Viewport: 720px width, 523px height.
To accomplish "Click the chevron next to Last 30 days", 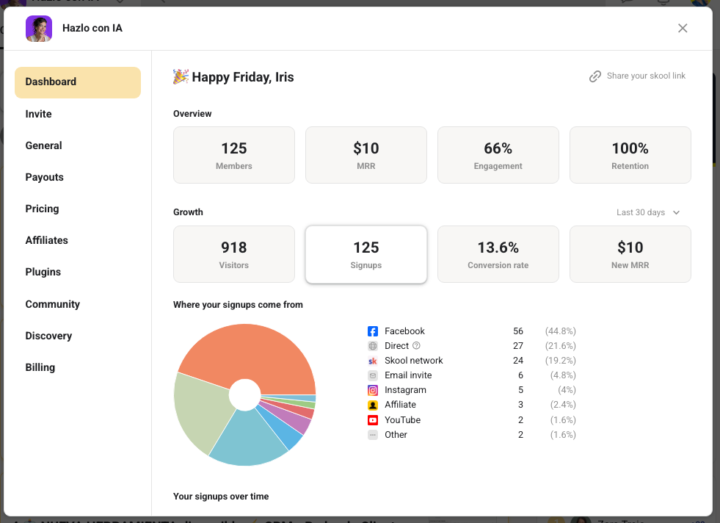I will click(x=676, y=213).
